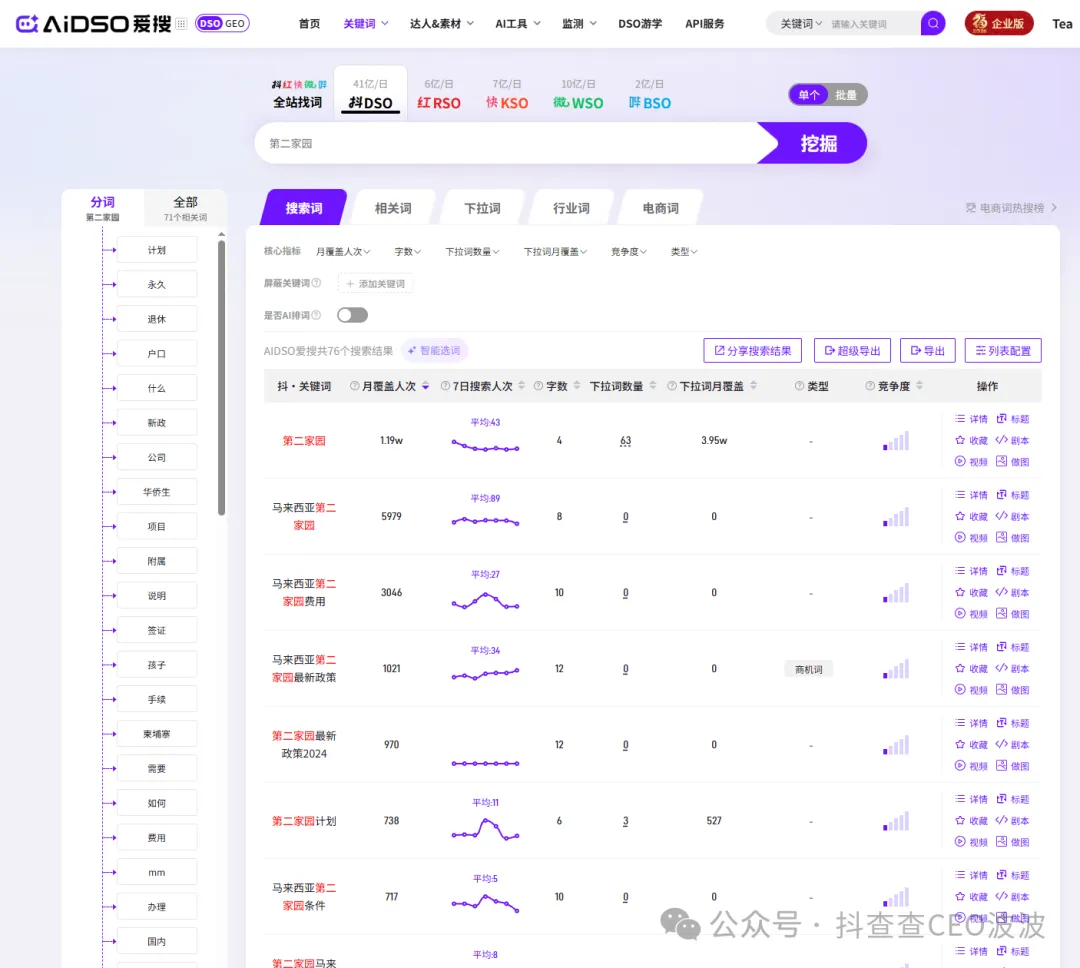Toggle the 是否AI排词 switch

pos(352,315)
